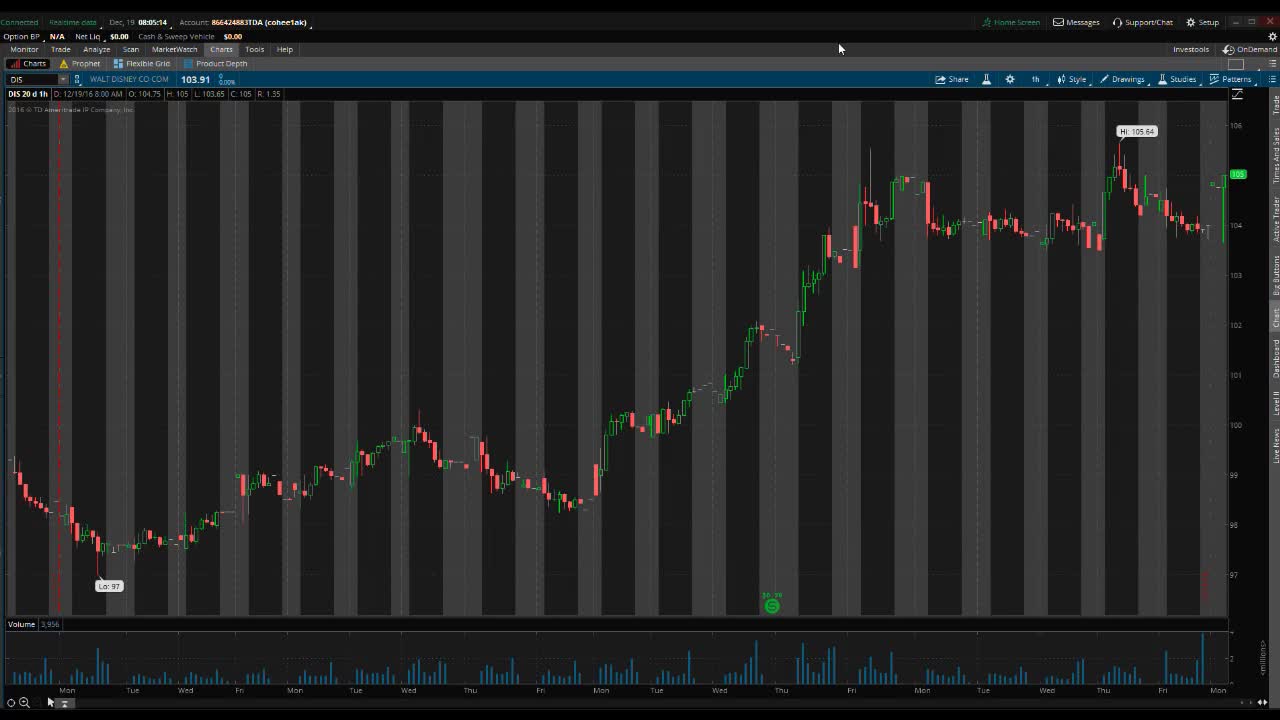1280x720 pixels.
Task: Click the Realtime data status label
Action: (73, 22)
